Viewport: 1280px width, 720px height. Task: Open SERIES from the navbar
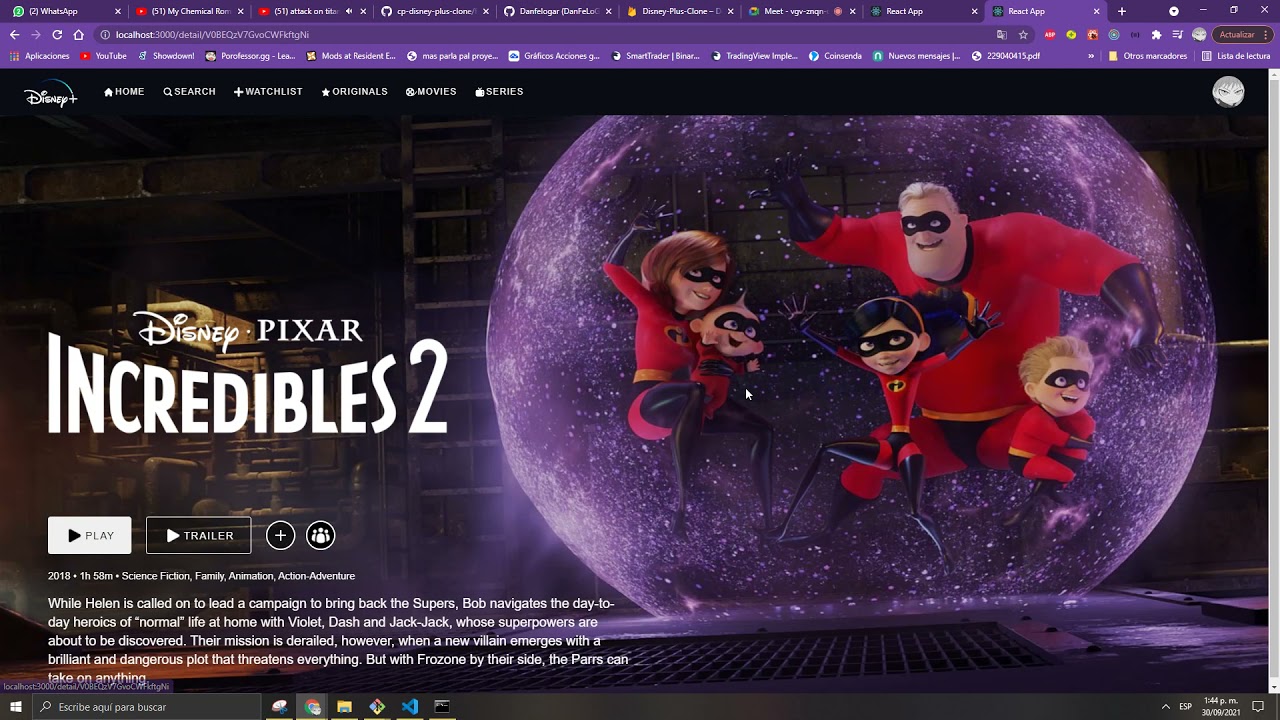tap(499, 92)
